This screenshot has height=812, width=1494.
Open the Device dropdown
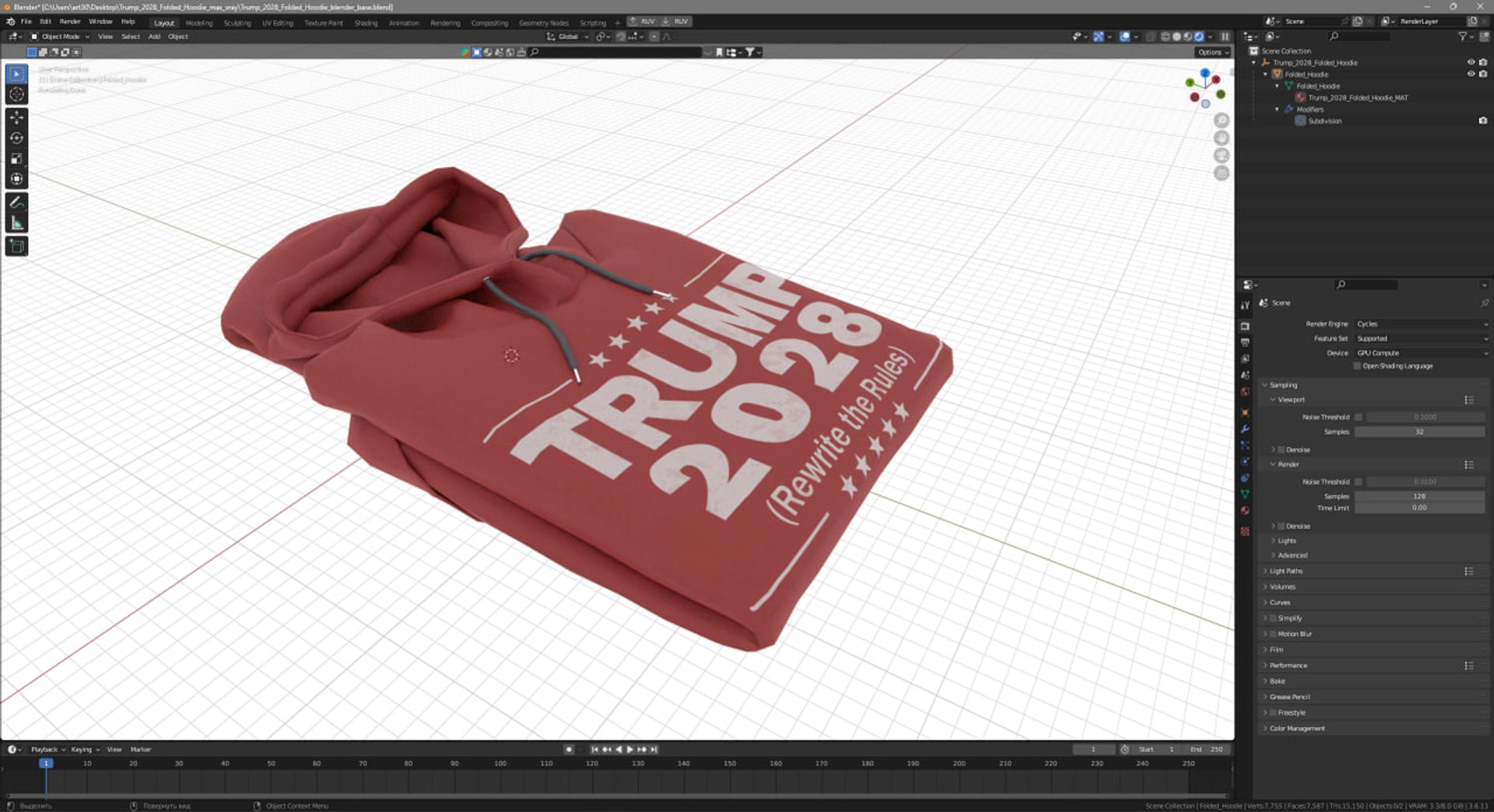(x=1422, y=353)
